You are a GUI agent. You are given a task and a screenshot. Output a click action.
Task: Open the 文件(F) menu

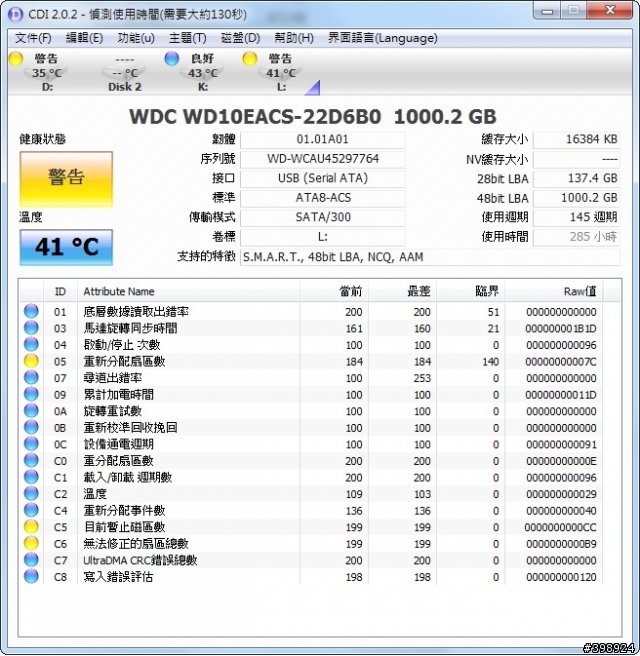point(33,38)
